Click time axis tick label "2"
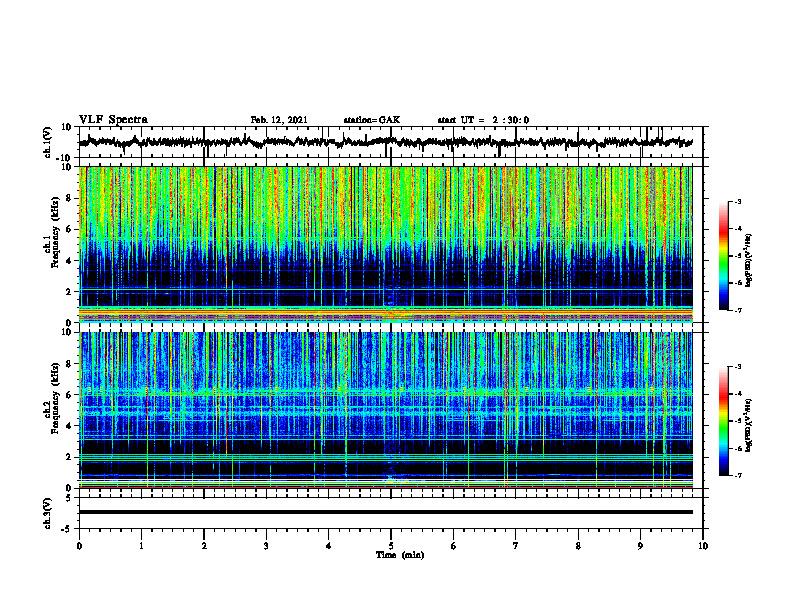The image size is (792, 612). coord(204,546)
